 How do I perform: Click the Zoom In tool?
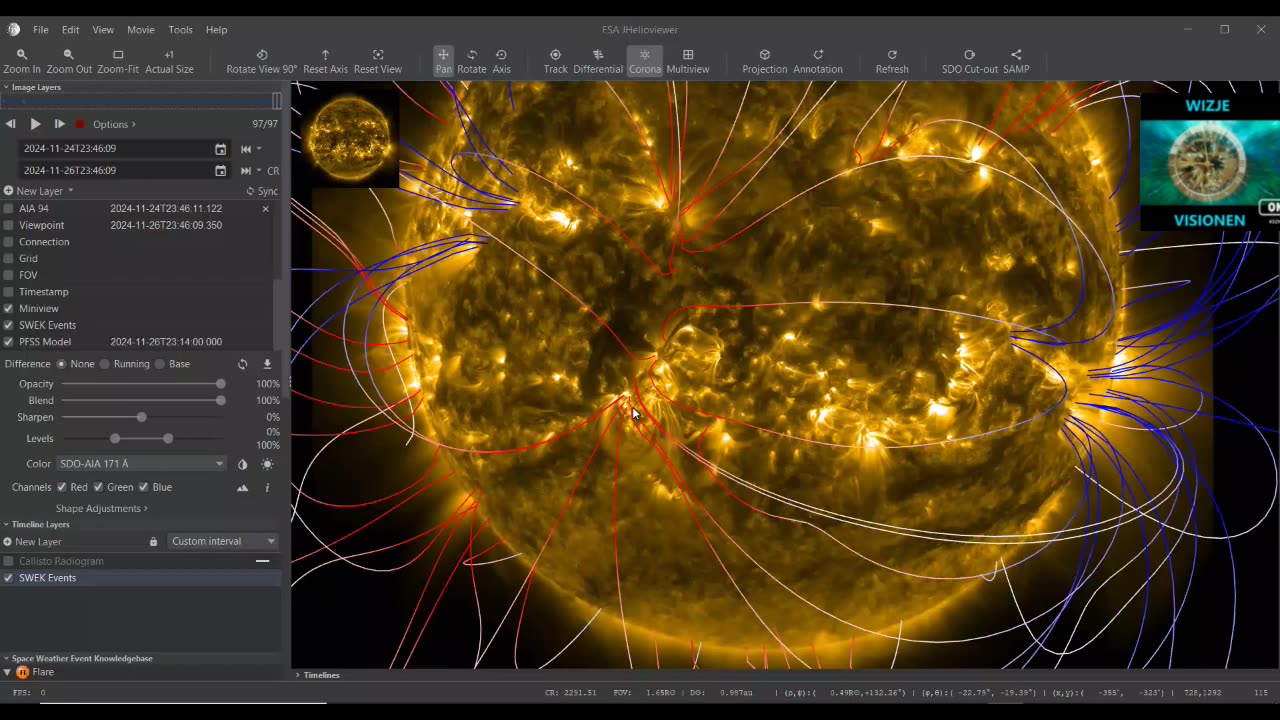coord(22,61)
